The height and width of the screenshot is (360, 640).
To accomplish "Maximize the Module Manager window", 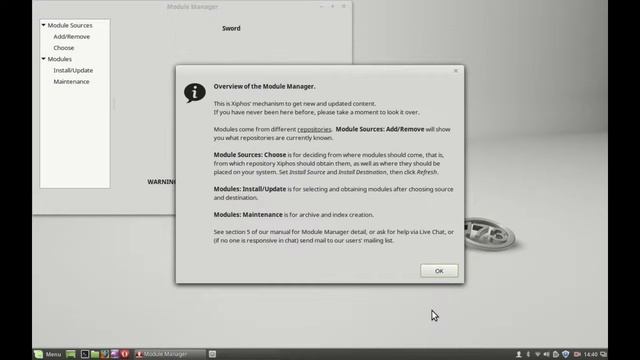I will 333,7.
